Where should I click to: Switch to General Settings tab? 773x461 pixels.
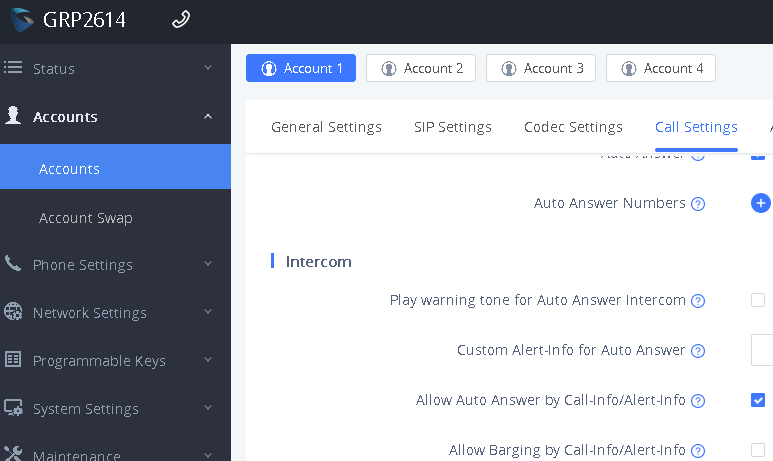pyautogui.click(x=326, y=127)
